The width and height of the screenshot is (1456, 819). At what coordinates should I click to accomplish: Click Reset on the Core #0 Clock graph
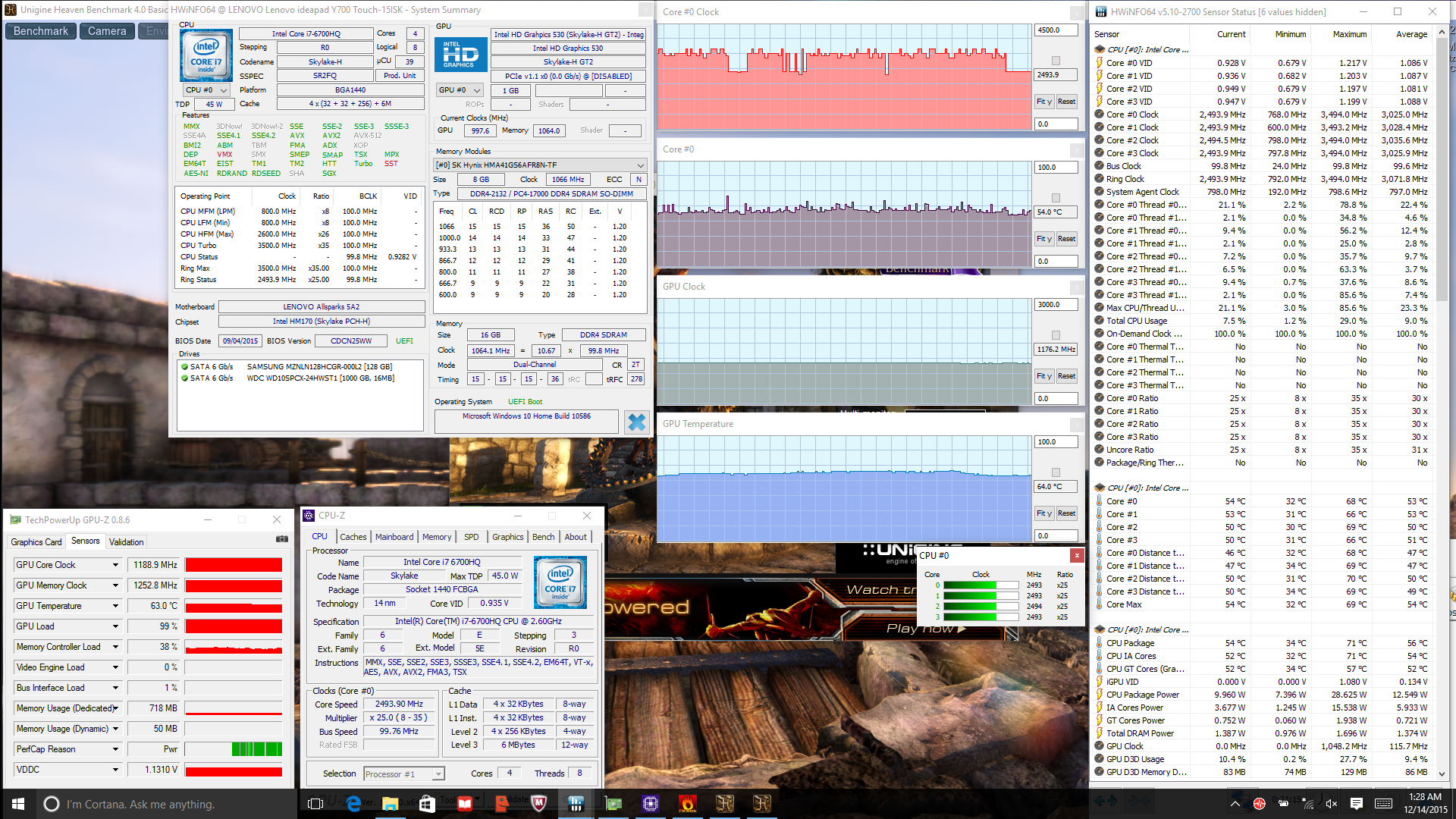1066,102
